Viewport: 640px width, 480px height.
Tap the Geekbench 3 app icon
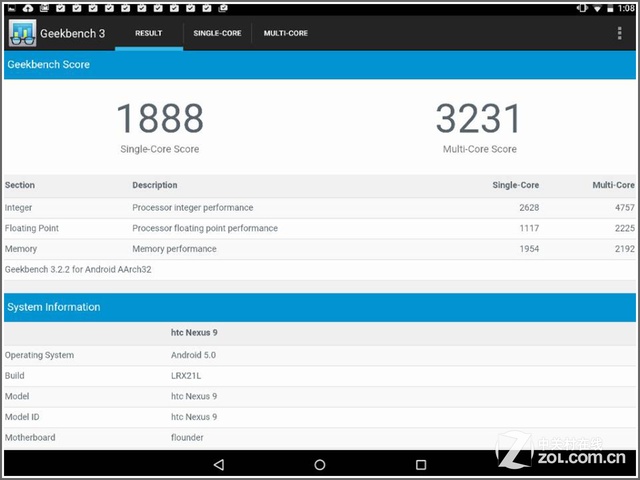[x=22, y=33]
